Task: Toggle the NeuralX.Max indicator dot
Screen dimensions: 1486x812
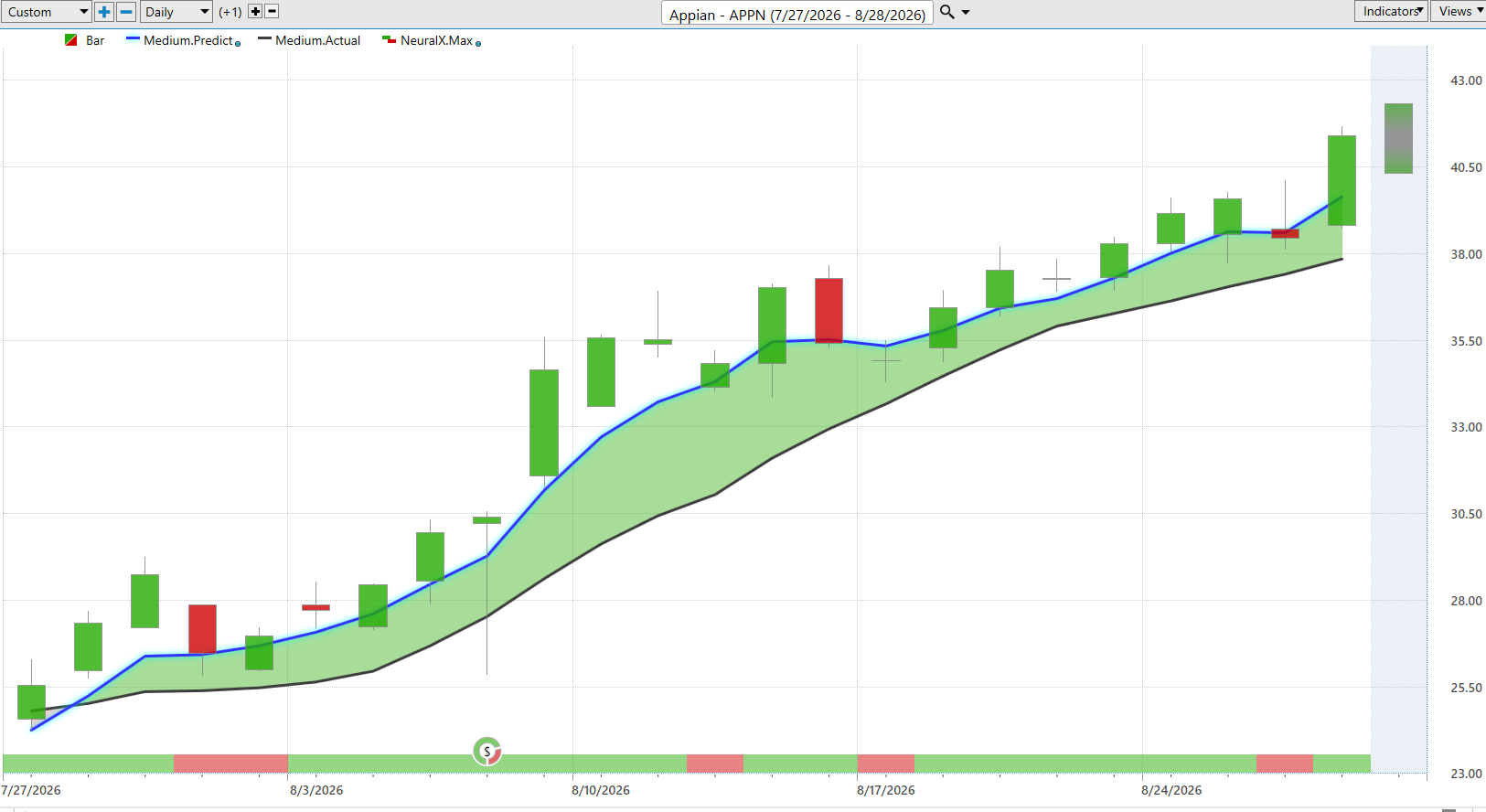Action: tap(478, 44)
